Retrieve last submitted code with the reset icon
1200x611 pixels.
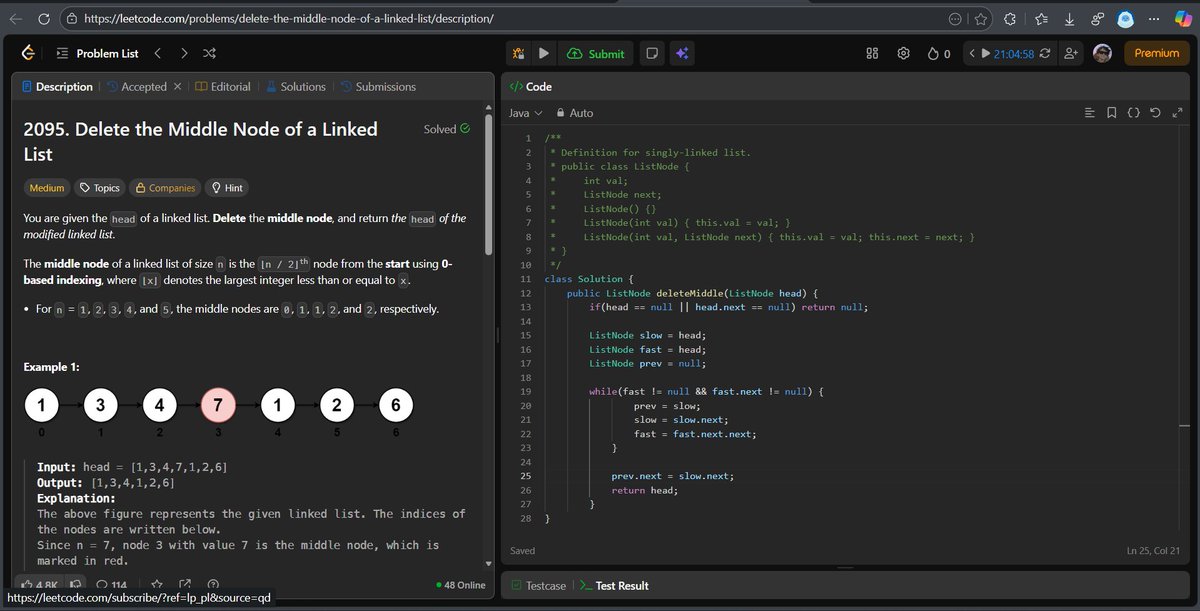(1155, 113)
